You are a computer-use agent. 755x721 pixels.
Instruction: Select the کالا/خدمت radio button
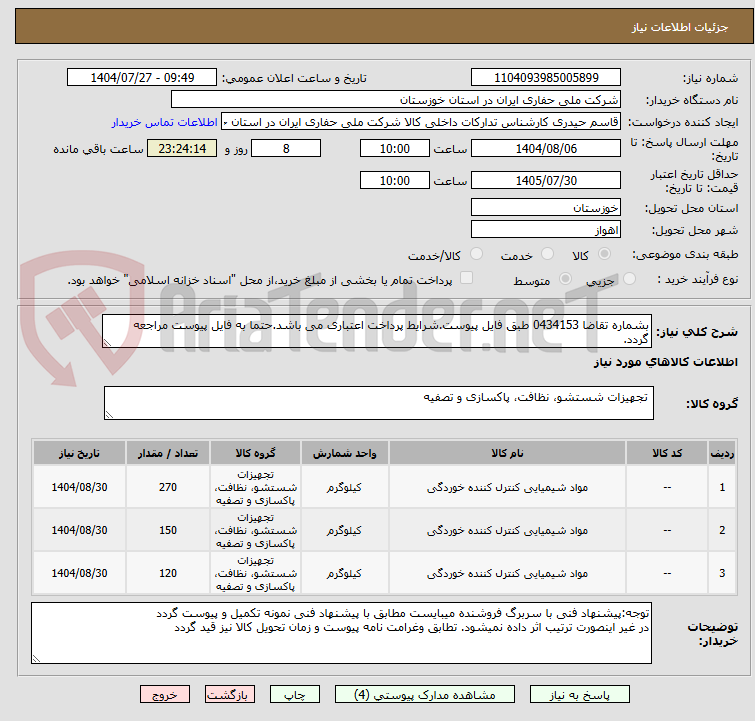coord(476,254)
